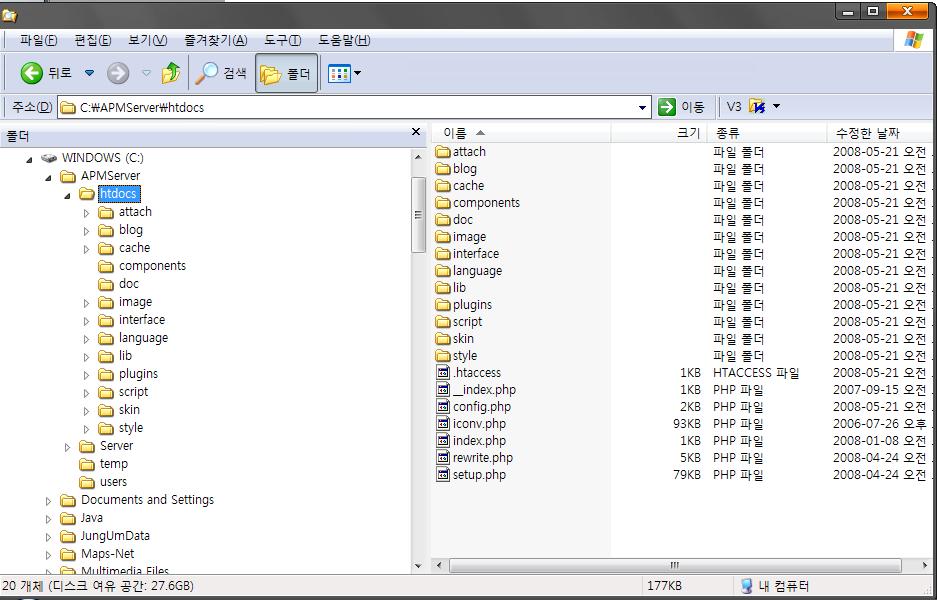Viewport: 937px width, 600px height.
Task: Expand the attach folder in tree
Action: pyautogui.click(x=86, y=213)
